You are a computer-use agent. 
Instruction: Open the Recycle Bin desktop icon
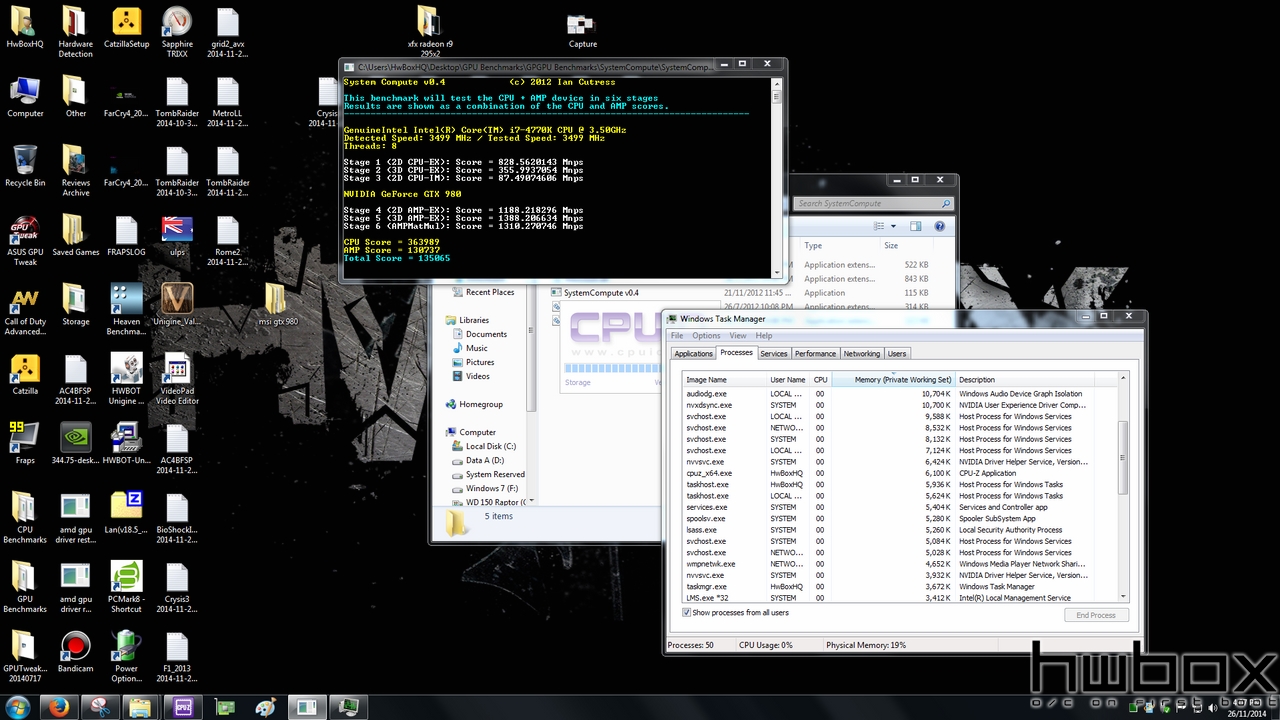(24, 167)
